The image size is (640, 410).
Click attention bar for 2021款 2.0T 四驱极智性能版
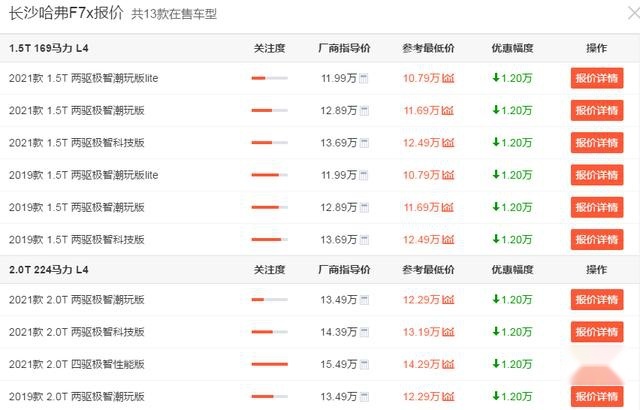pyautogui.click(x=269, y=364)
